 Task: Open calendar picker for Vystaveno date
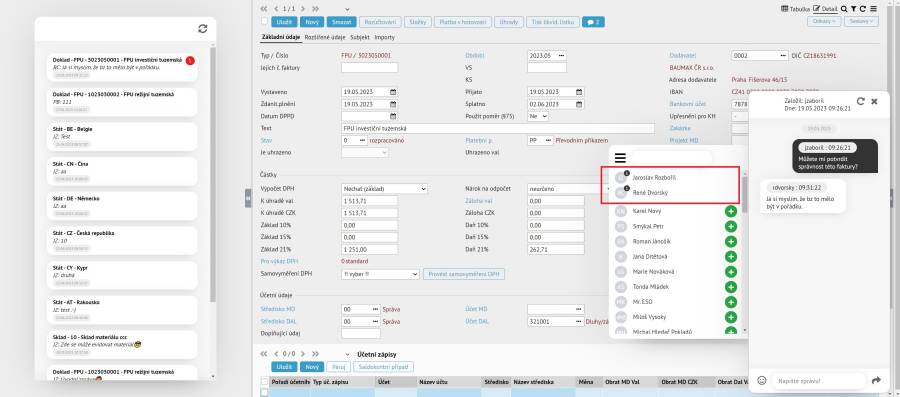click(393, 92)
